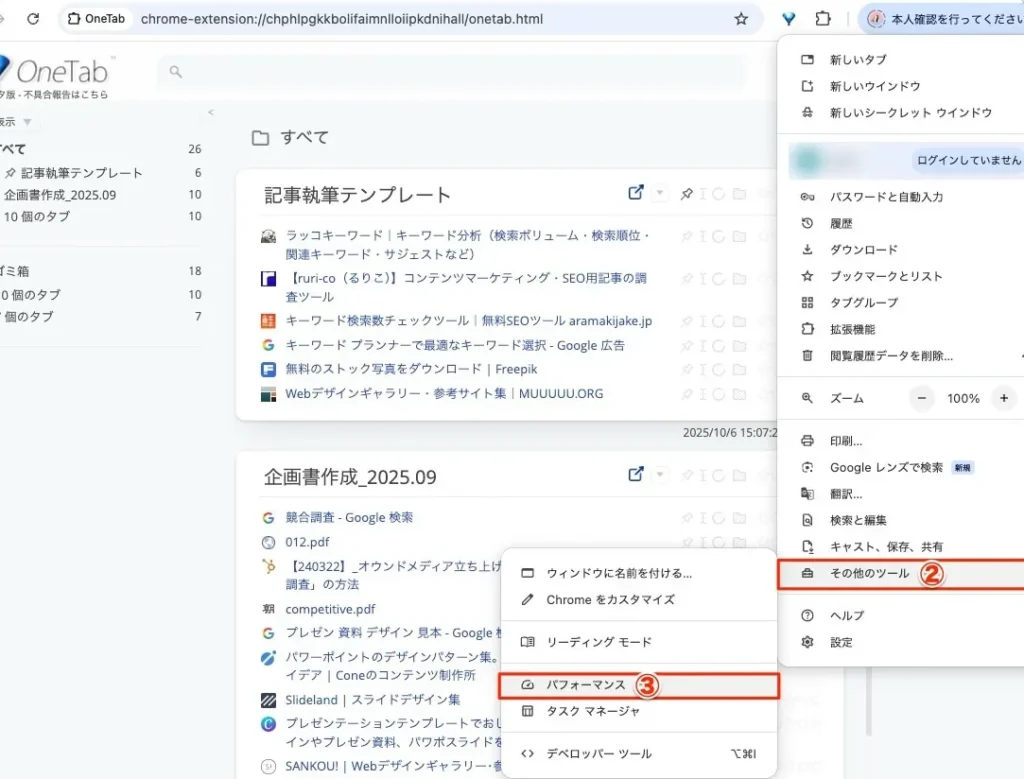
Task: Open the 表示 dropdown in sidebar
Action: [x=16, y=121]
